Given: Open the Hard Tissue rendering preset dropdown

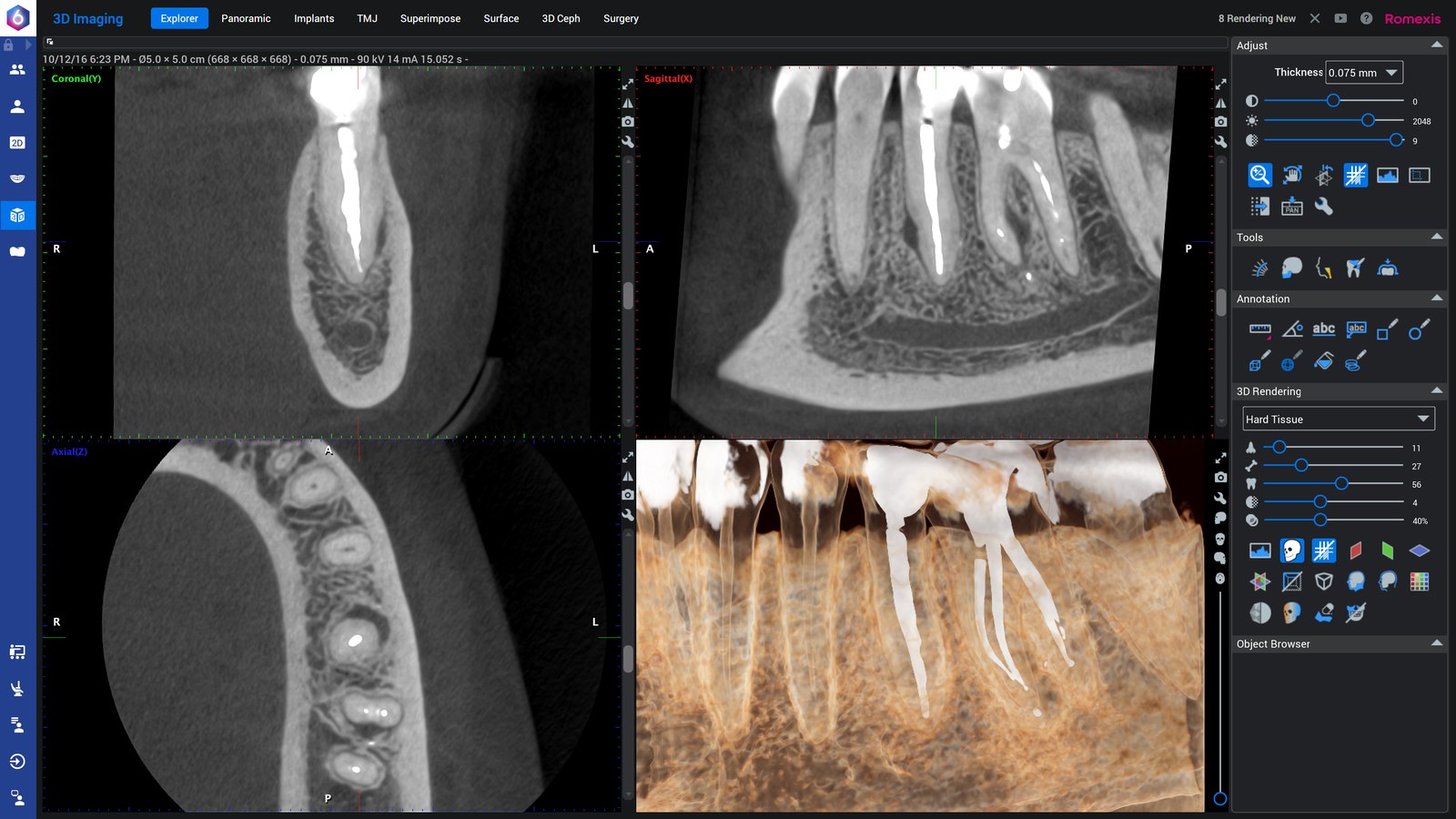Looking at the screenshot, I should 1339,419.
